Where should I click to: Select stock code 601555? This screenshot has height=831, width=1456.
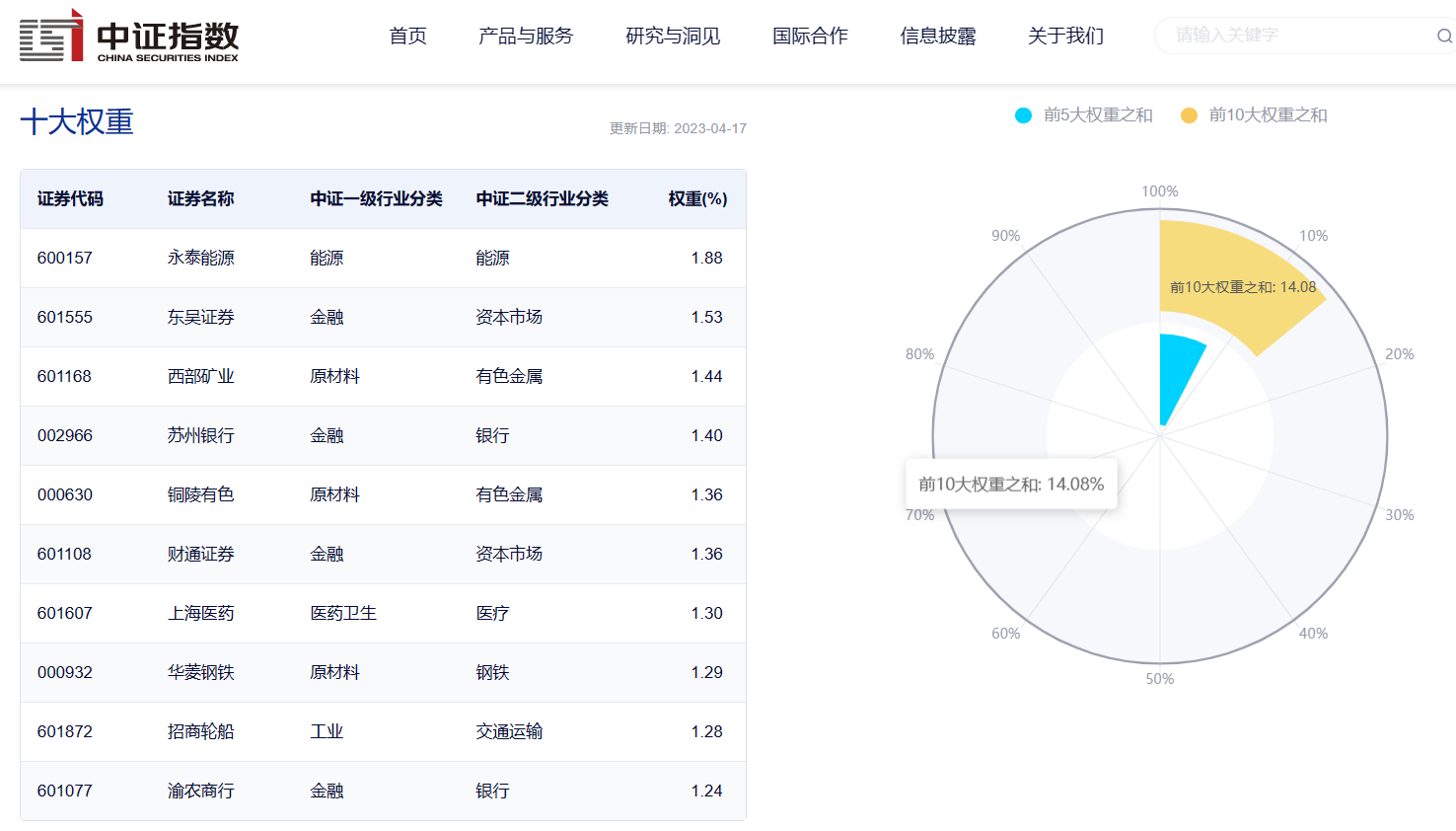coord(65,318)
